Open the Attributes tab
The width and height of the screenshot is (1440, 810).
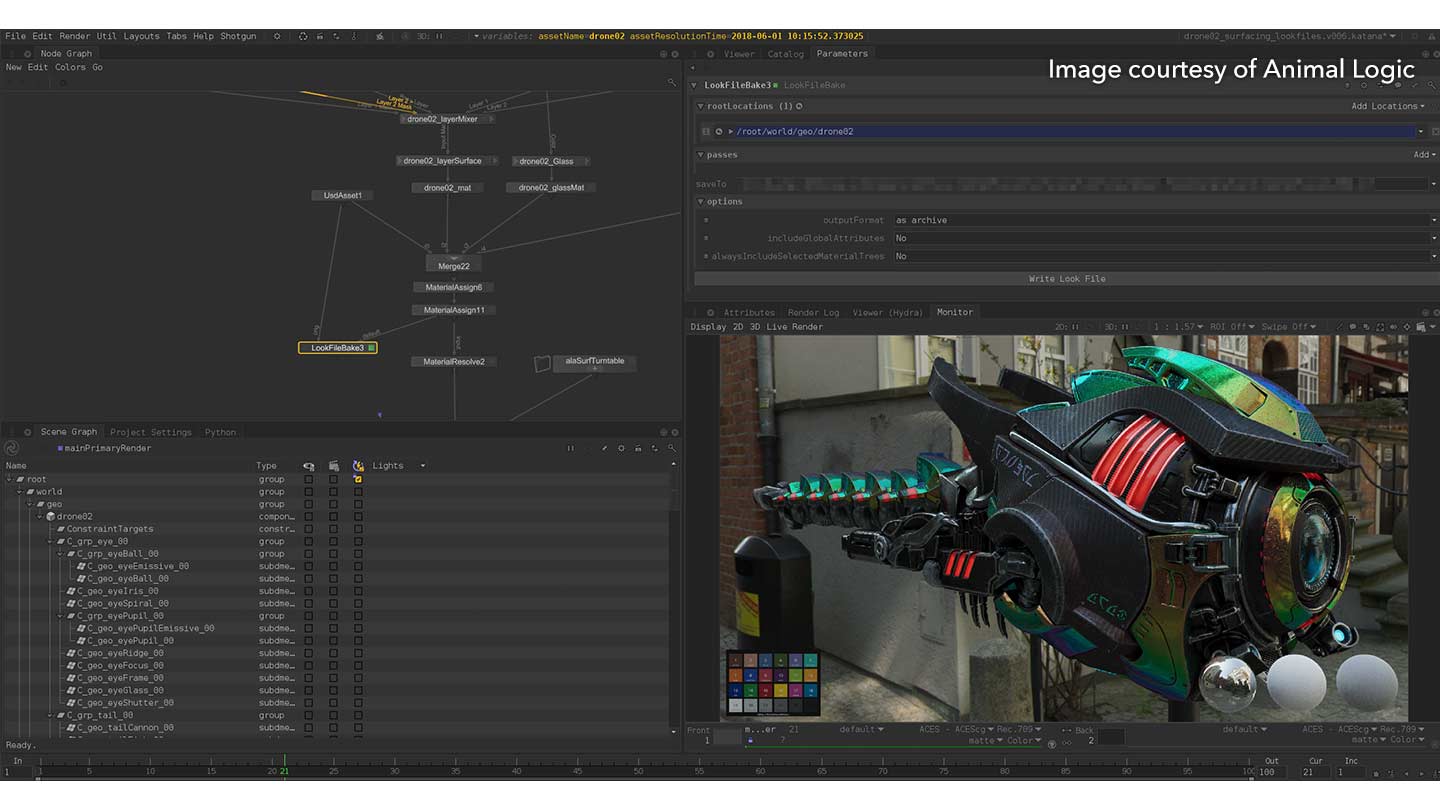749,312
